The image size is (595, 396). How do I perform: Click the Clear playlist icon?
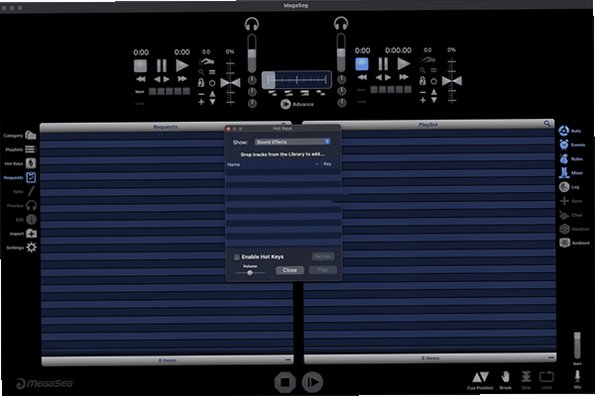click(x=564, y=215)
